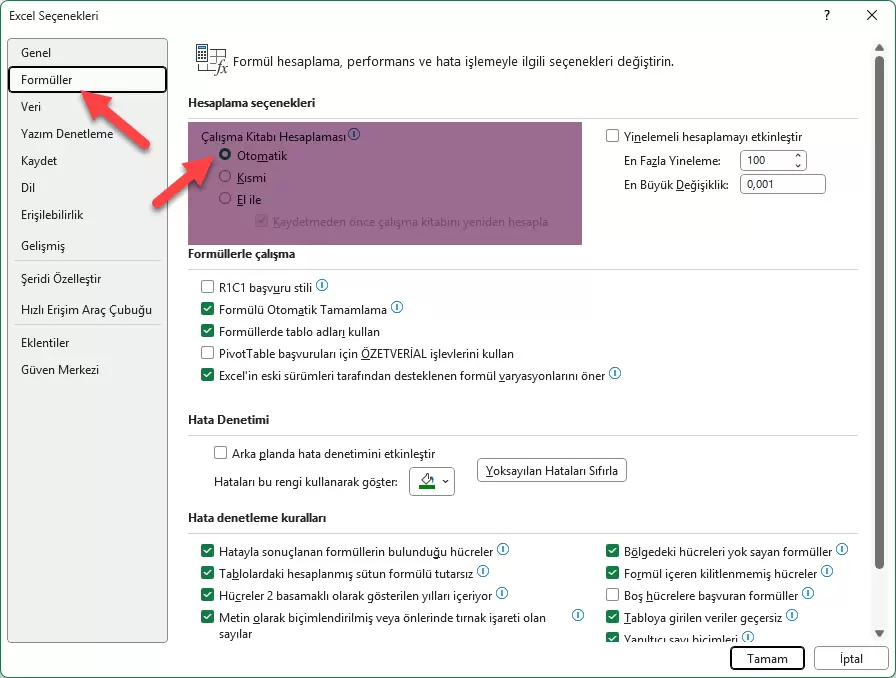Click Yoksayılan Hataları Sıfırla button

click(x=551, y=470)
